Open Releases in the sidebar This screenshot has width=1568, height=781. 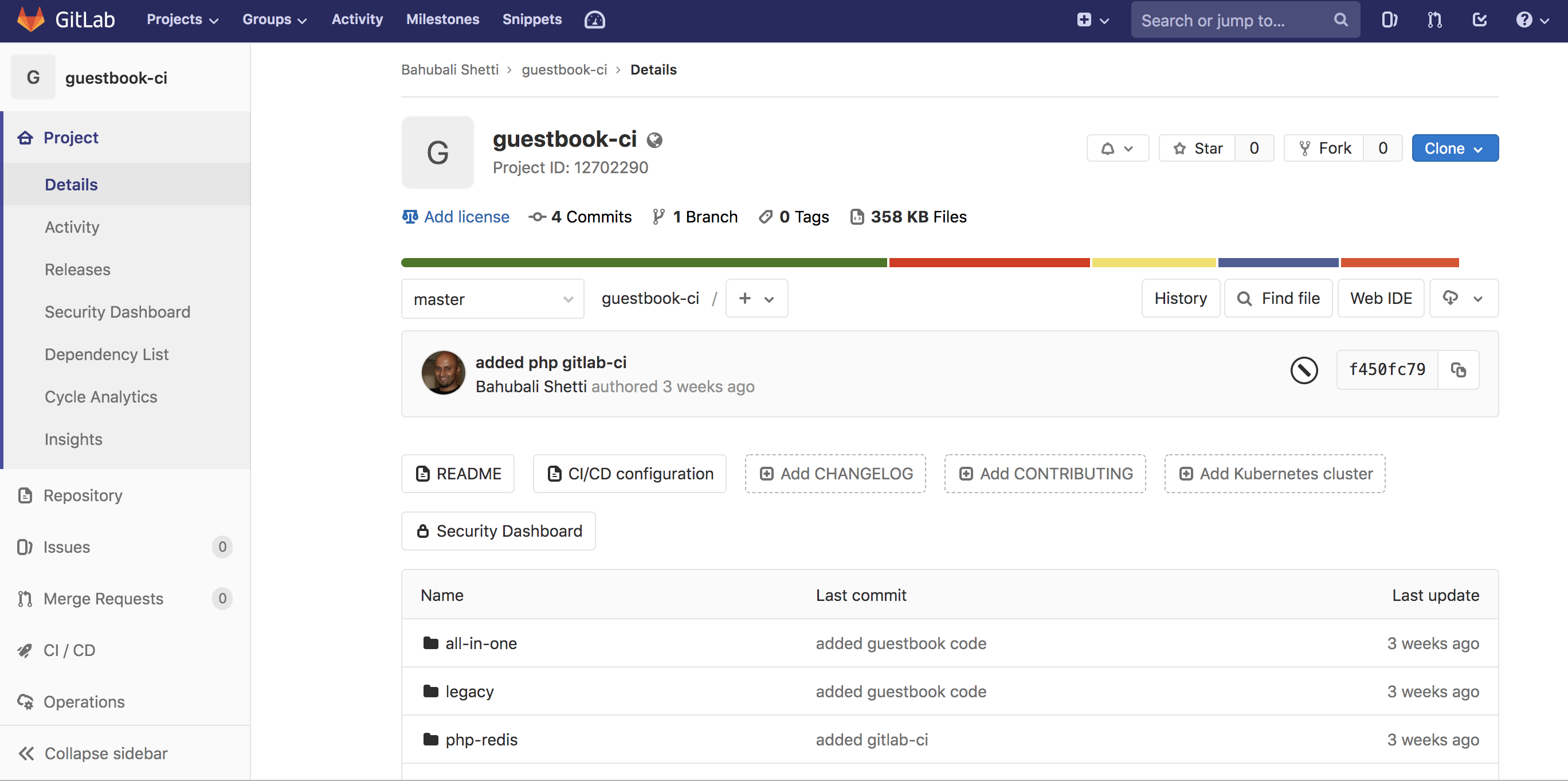point(77,270)
